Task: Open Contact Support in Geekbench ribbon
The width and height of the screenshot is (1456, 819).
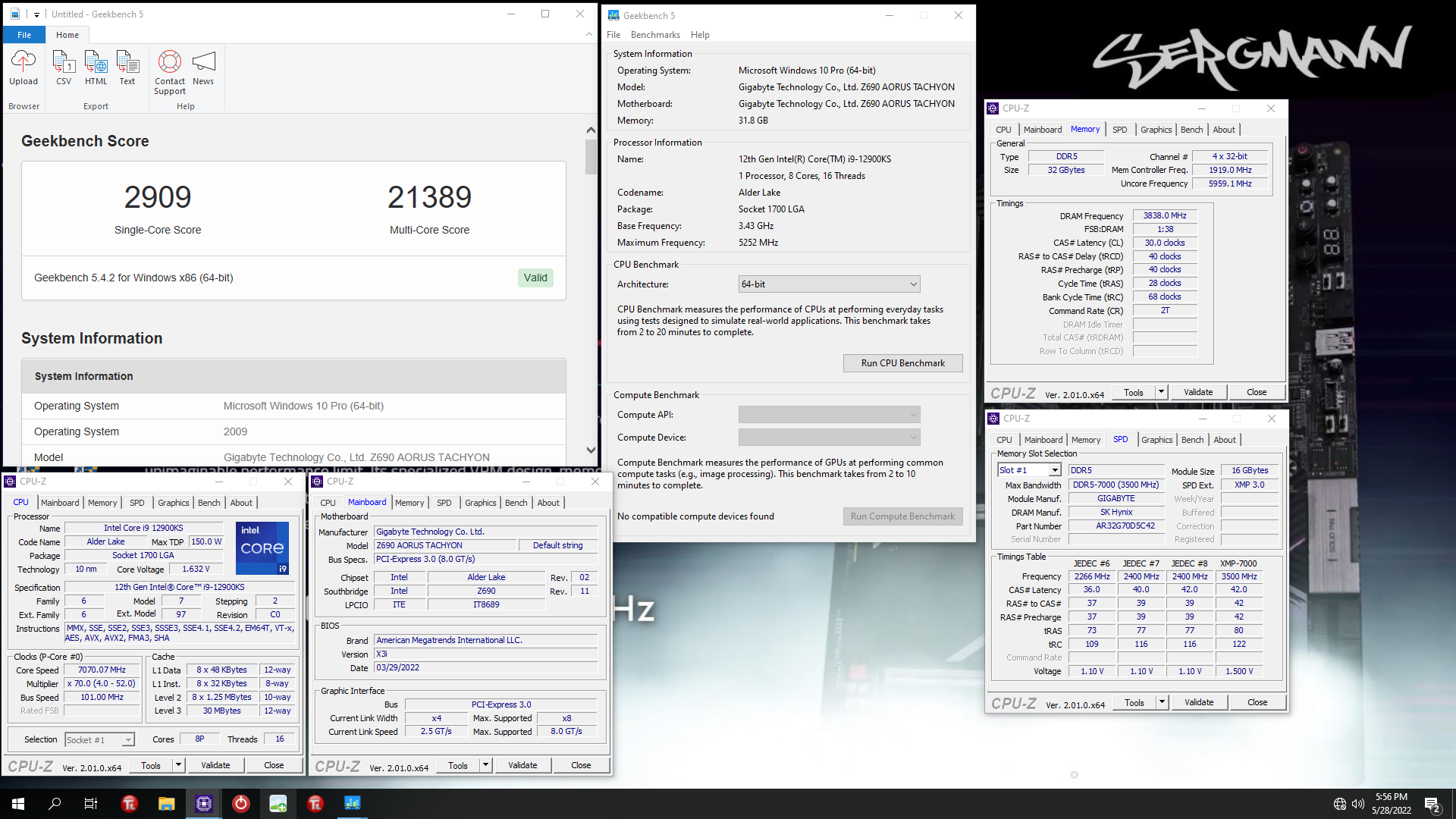Action: 170,73
